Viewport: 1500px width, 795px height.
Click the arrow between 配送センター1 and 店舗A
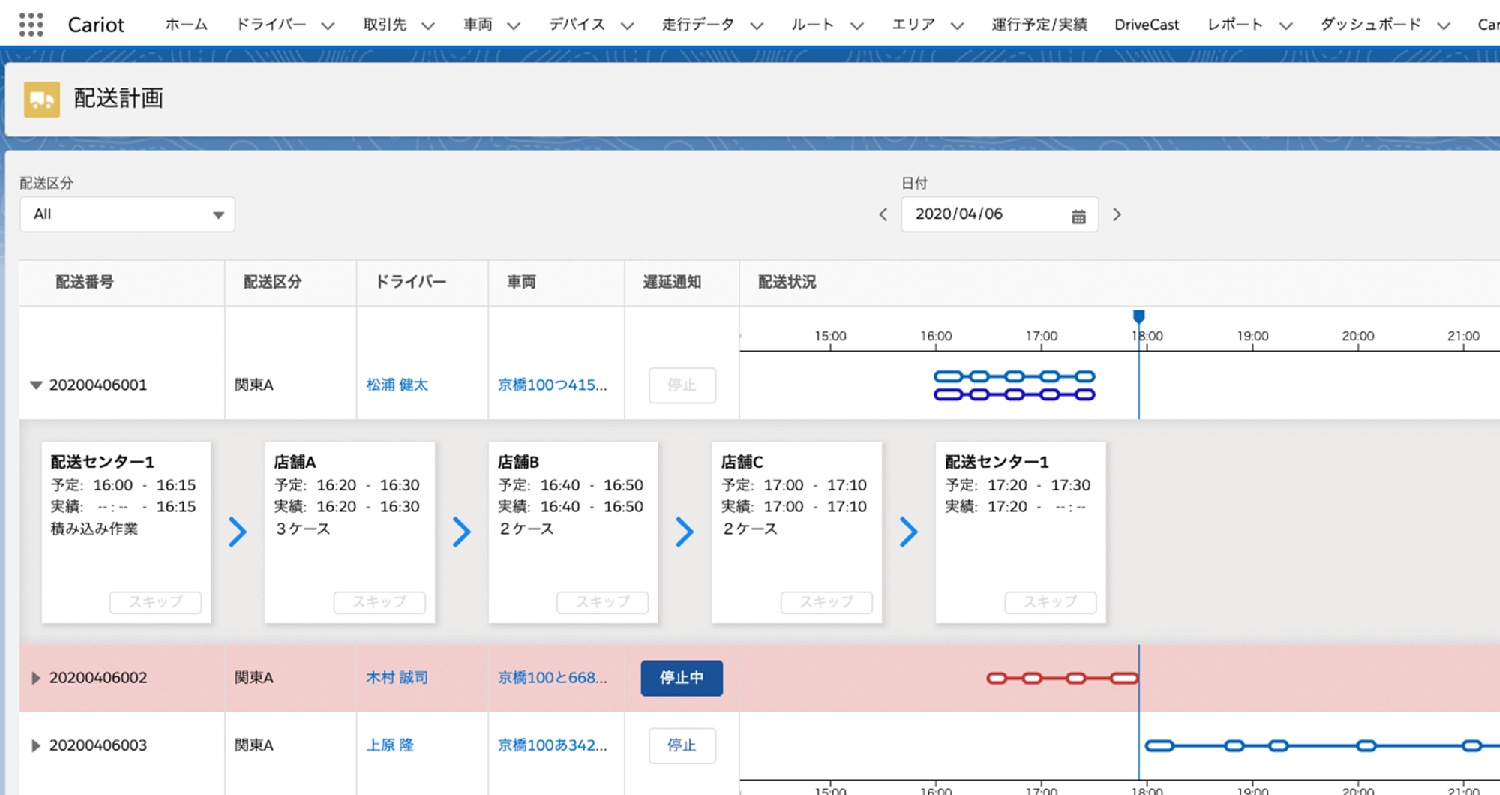click(x=237, y=532)
